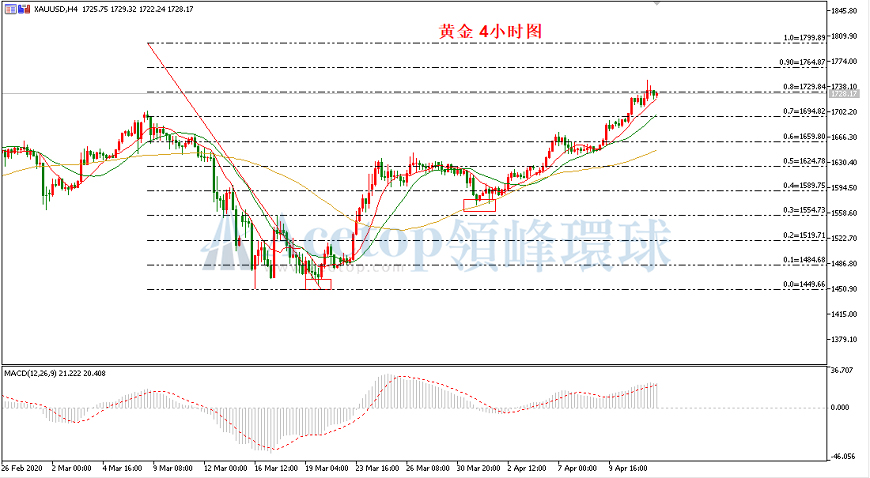The width and height of the screenshot is (870, 478).
Task: Click MACD scale value 0.000
Action: [x=840, y=407]
